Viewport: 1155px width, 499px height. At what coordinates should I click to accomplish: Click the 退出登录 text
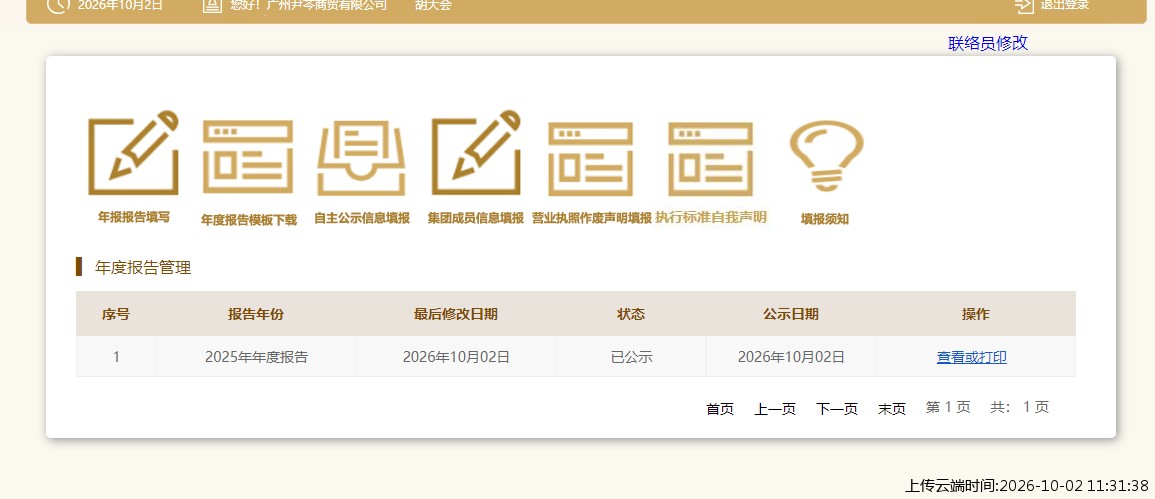[1064, 5]
